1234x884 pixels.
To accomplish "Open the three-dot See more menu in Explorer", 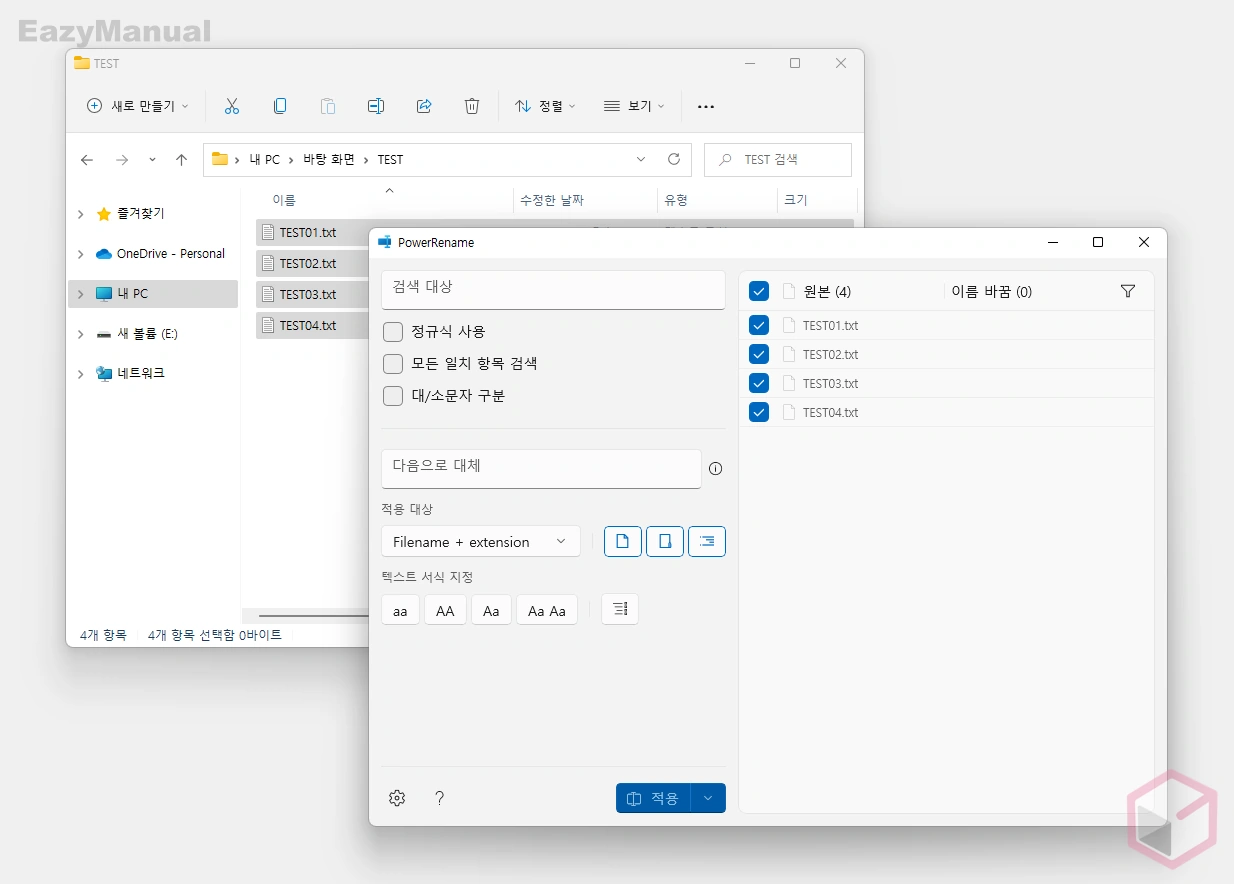I will (x=706, y=107).
